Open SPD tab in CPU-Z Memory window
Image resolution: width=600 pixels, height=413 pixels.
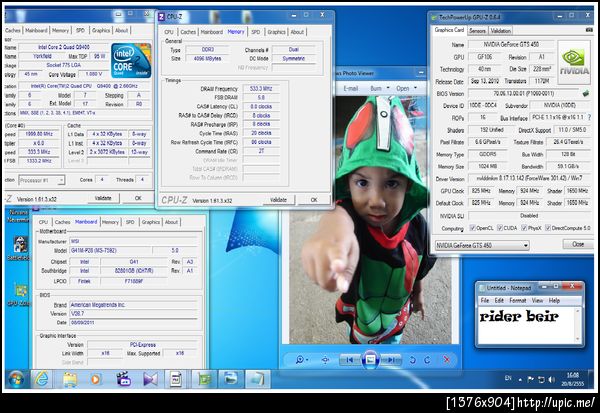256,32
